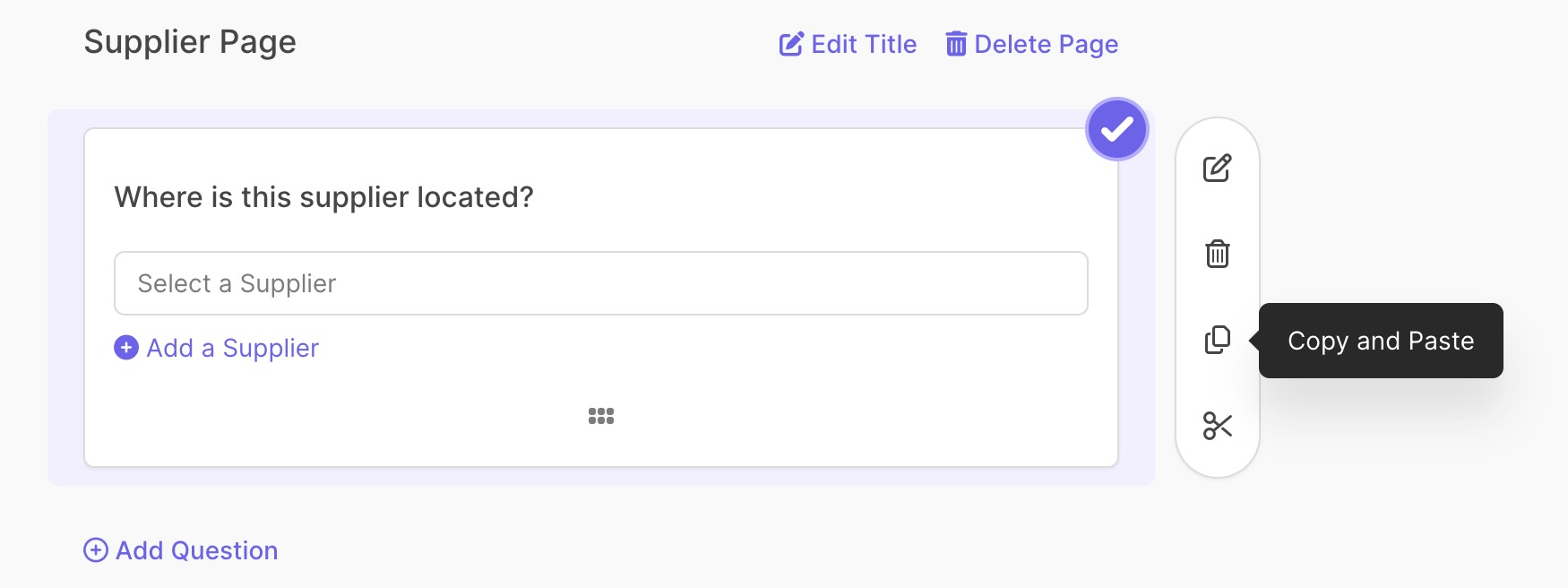Click the edit pencil icon in side toolbar
The width and height of the screenshot is (1568, 588).
pos(1217,168)
